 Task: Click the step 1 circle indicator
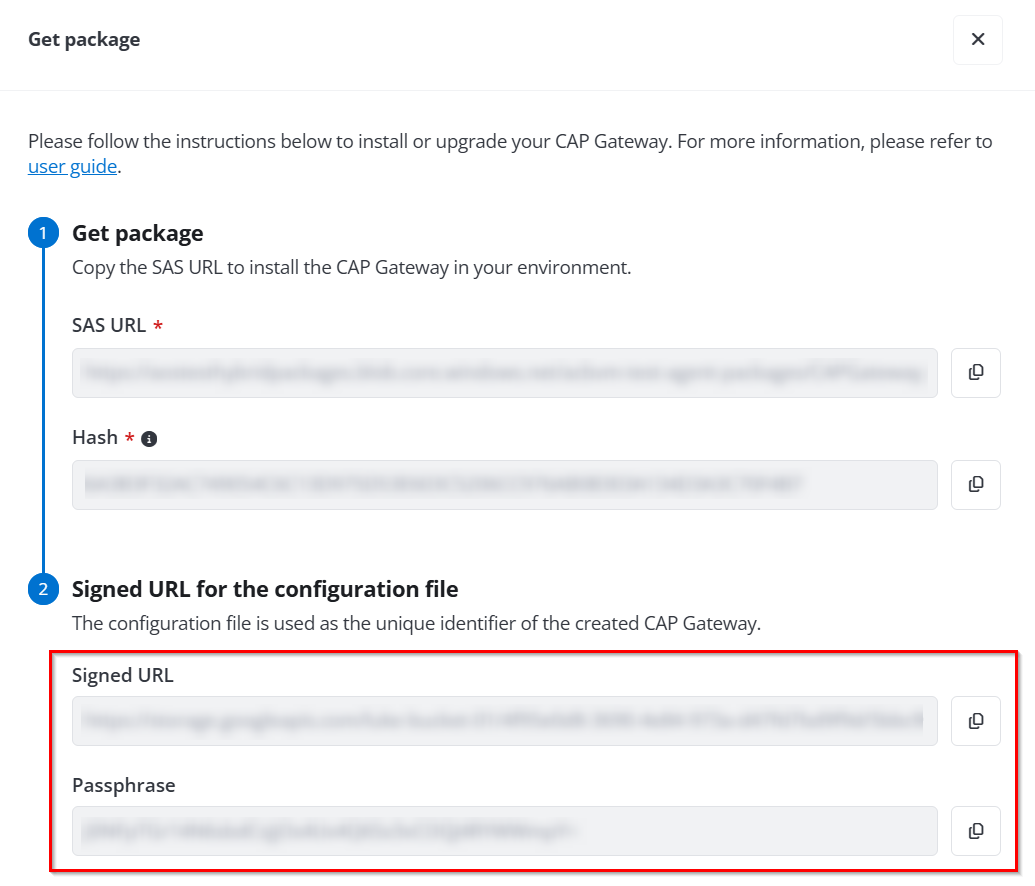click(x=43, y=232)
